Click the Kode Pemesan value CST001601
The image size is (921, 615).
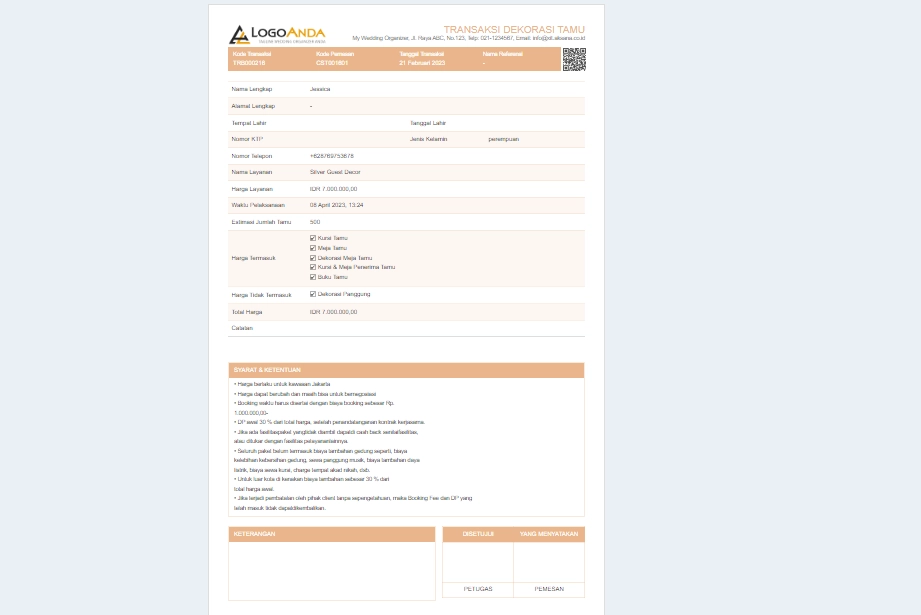click(x=332, y=63)
